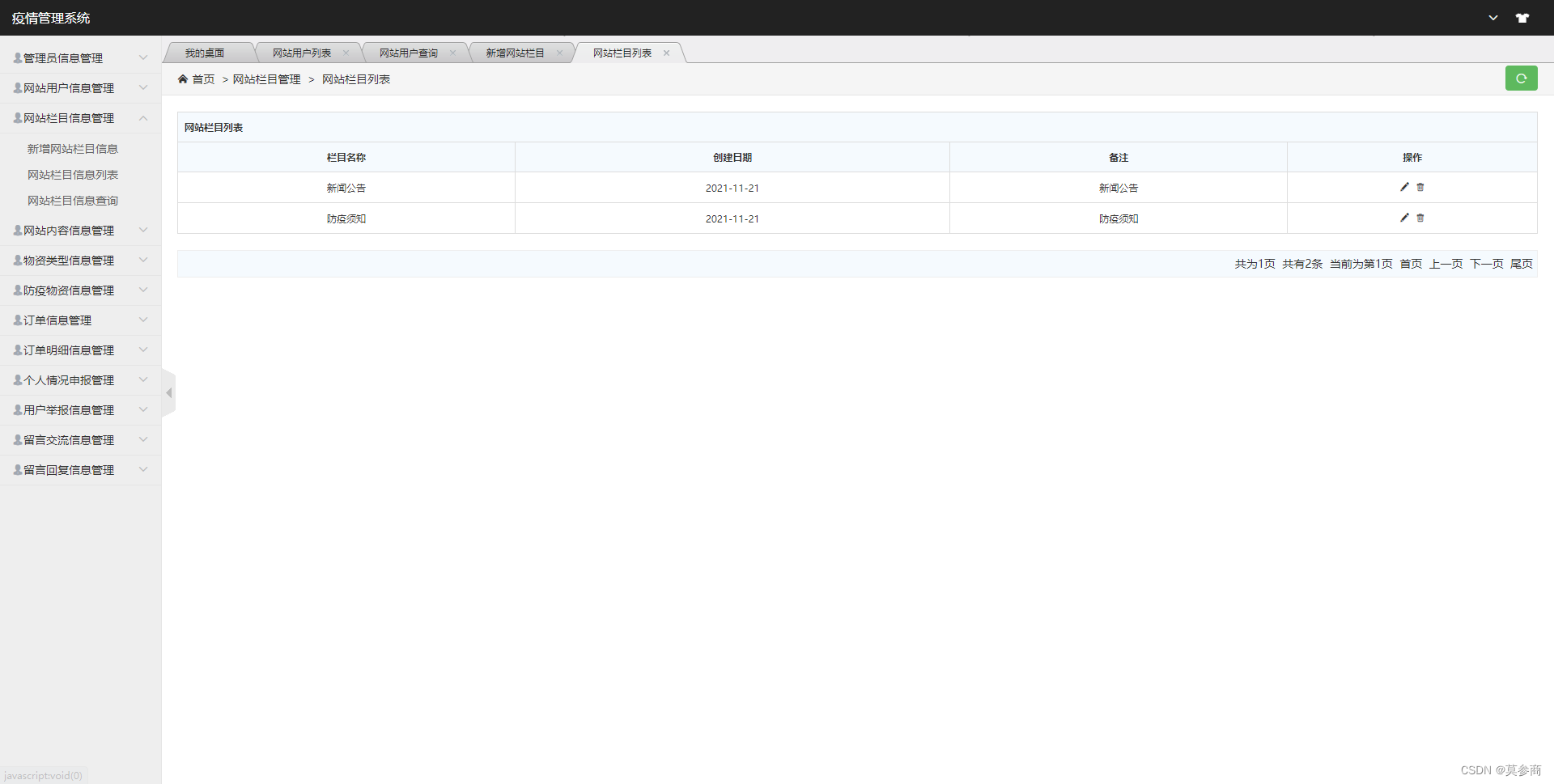Click the 2021-11-21 date in 防疫须知 row

[x=732, y=218]
